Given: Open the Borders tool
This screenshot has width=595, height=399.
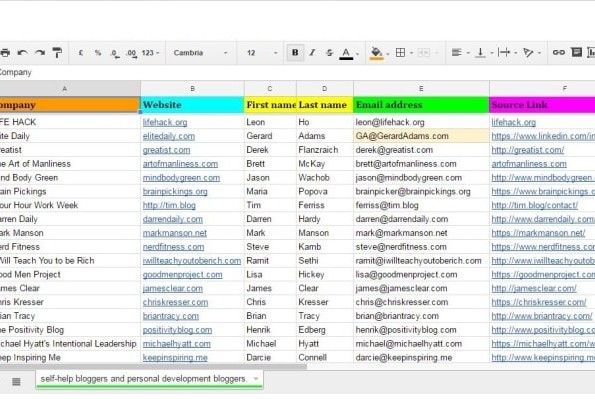Looking at the screenshot, I should [400, 53].
